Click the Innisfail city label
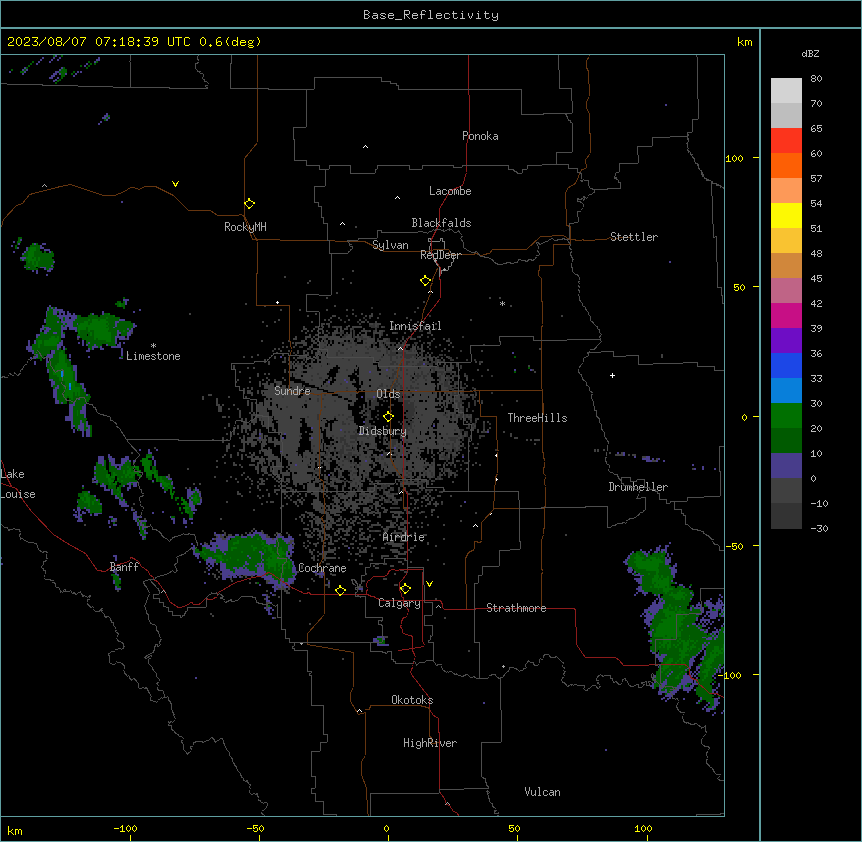Image resolution: width=862 pixels, height=842 pixels. pyautogui.click(x=415, y=326)
